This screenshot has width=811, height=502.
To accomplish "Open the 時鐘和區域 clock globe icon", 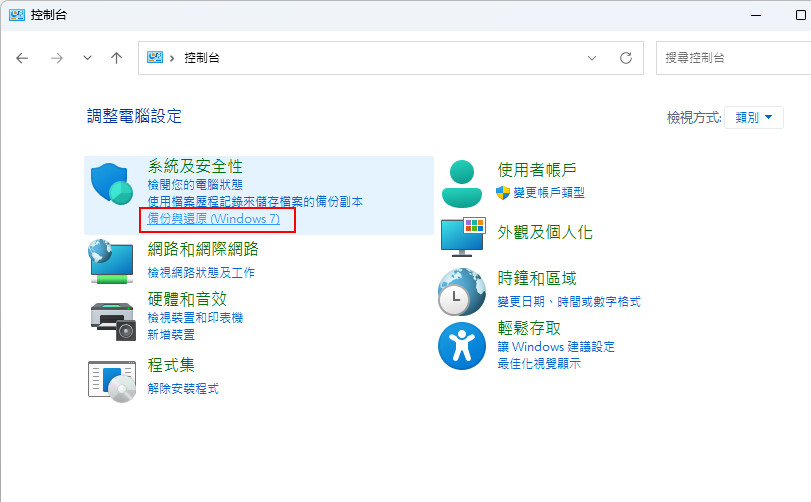I will pos(462,292).
